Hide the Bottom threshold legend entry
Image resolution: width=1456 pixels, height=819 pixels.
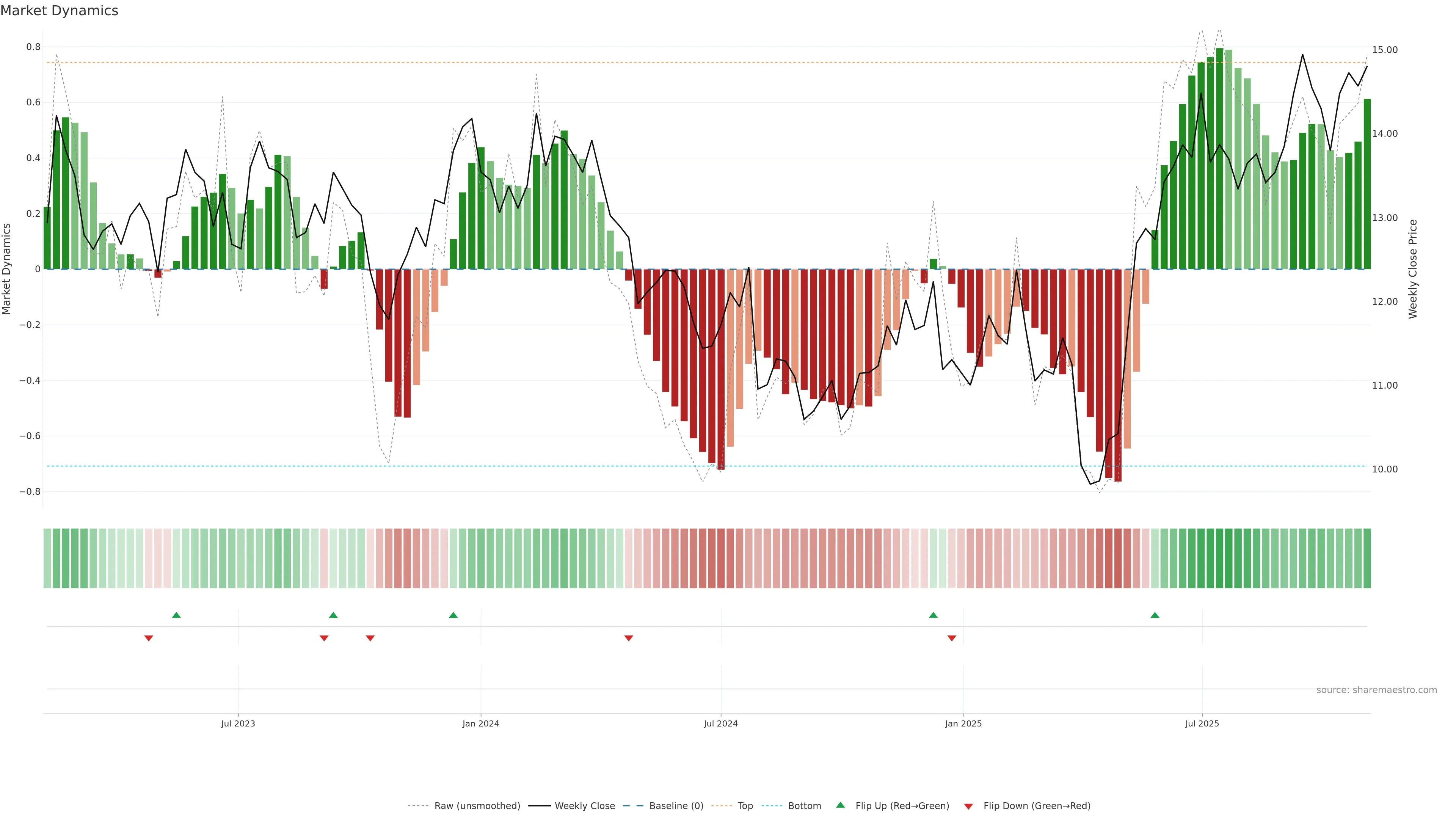click(804, 806)
